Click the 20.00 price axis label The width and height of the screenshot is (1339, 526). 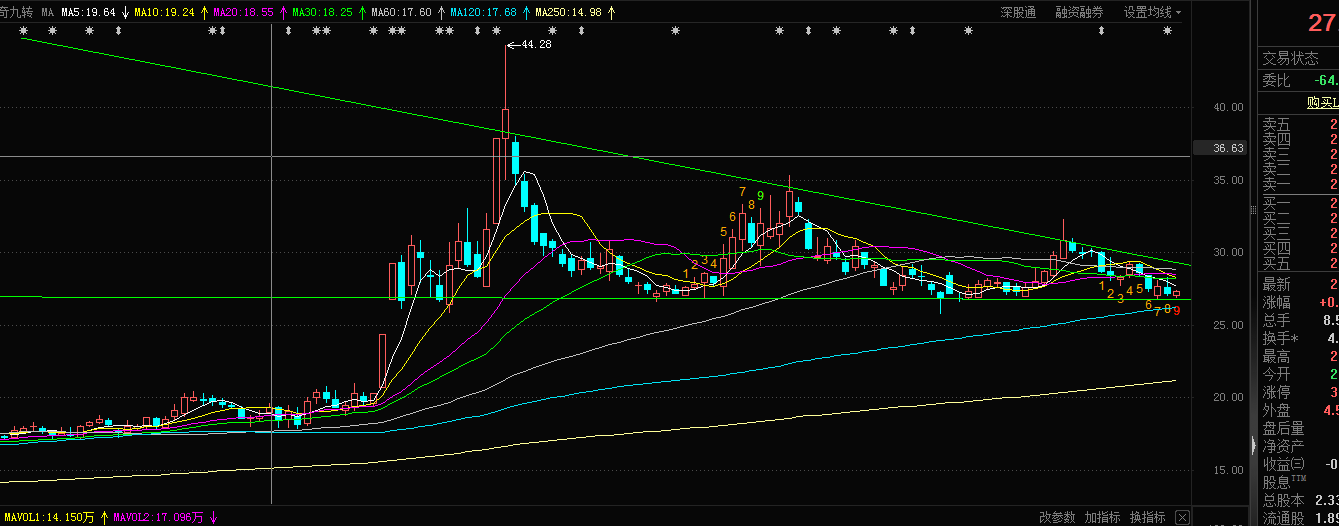[1228, 397]
